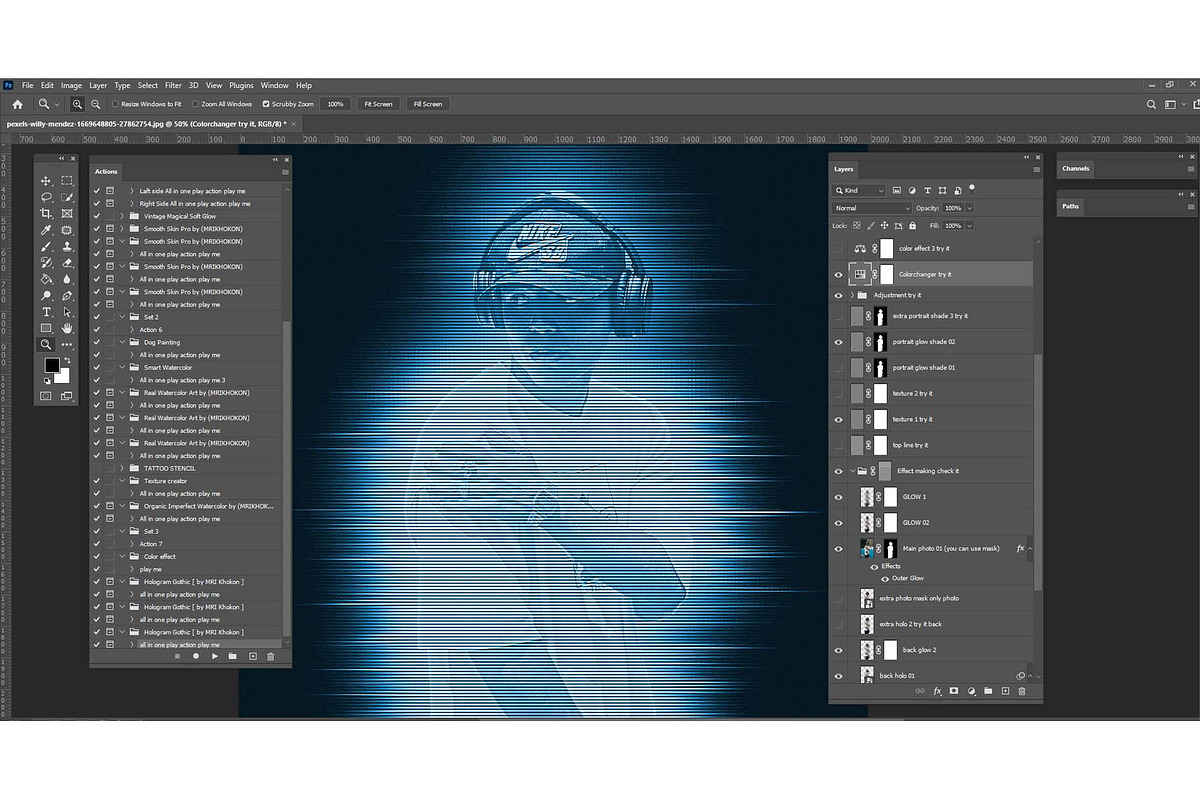Open the File menu
The image size is (1200, 800).
[x=27, y=85]
